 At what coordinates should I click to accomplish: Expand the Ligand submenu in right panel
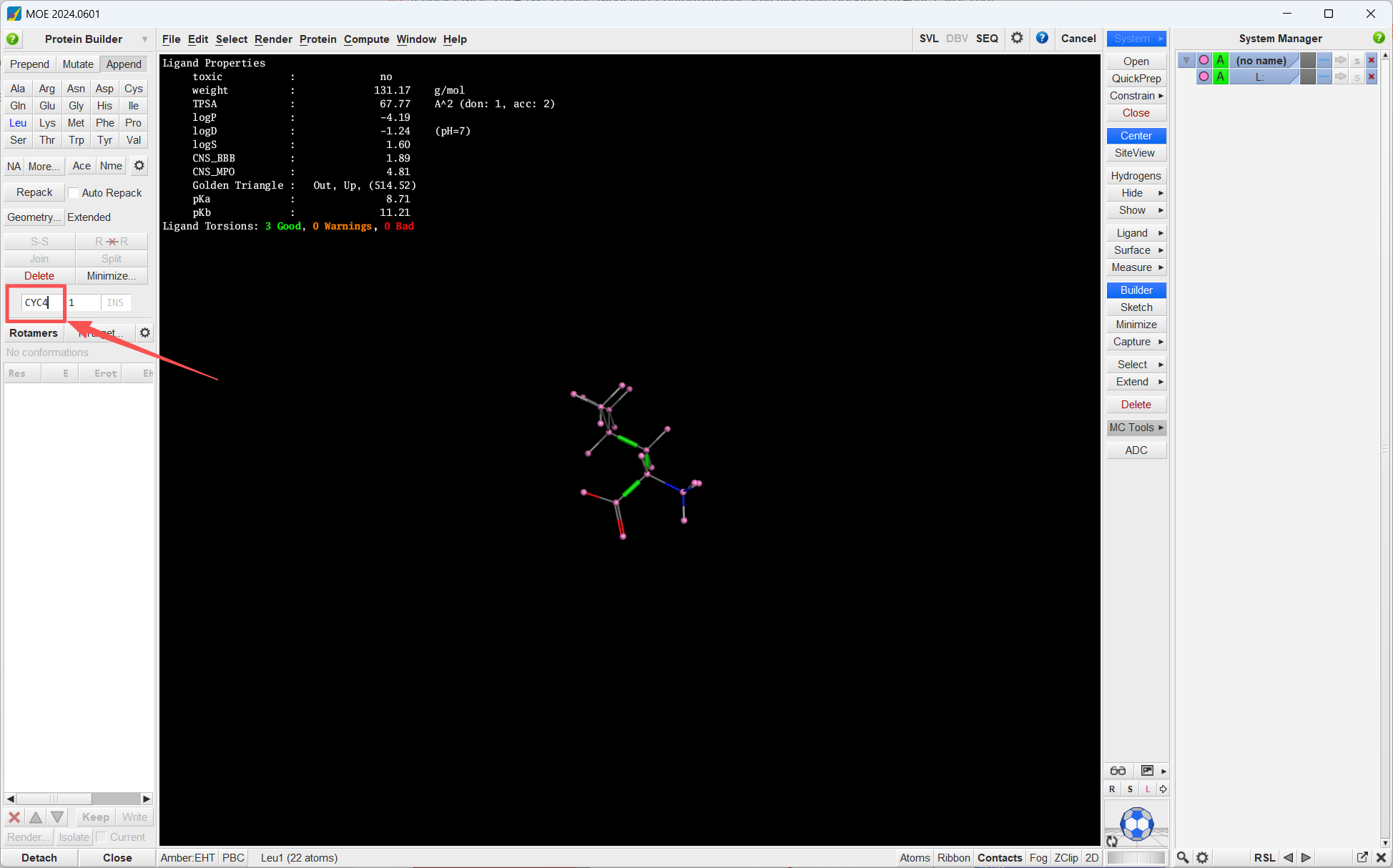point(1136,233)
